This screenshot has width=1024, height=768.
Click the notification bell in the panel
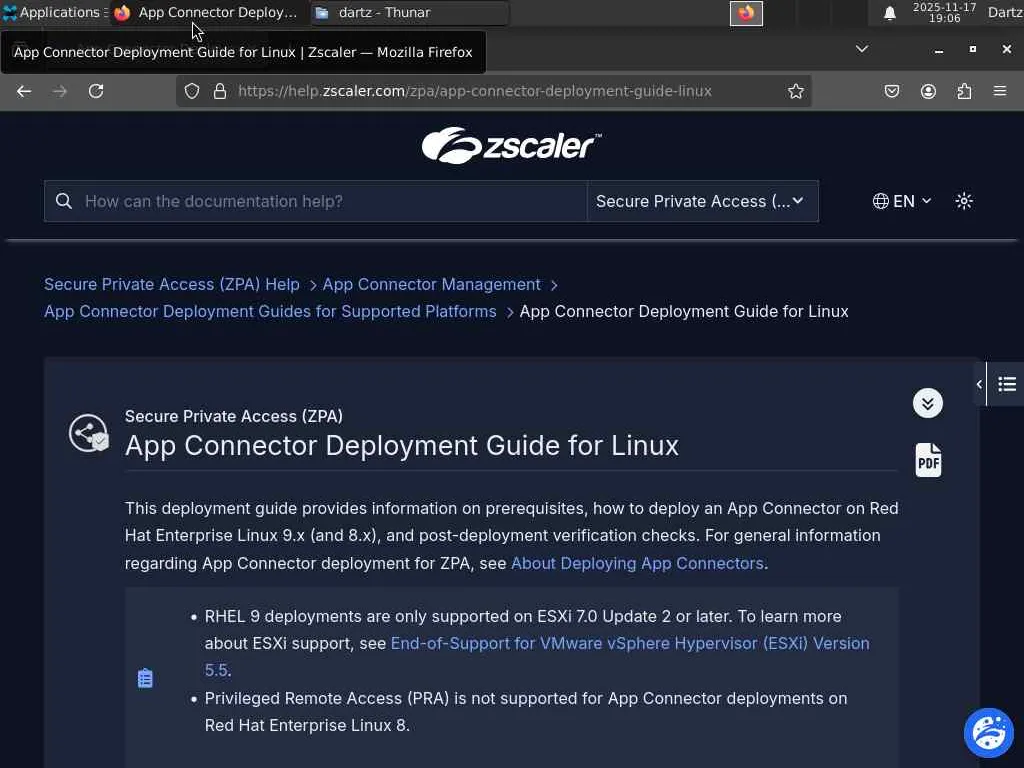point(889,13)
